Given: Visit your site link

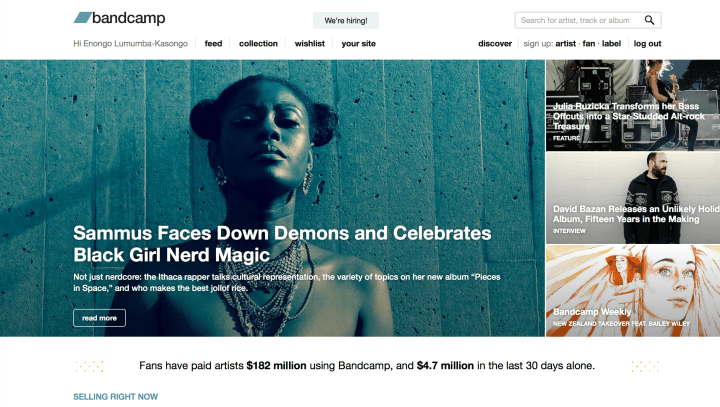Looking at the screenshot, I should pyautogui.click(x=358, y=44).
